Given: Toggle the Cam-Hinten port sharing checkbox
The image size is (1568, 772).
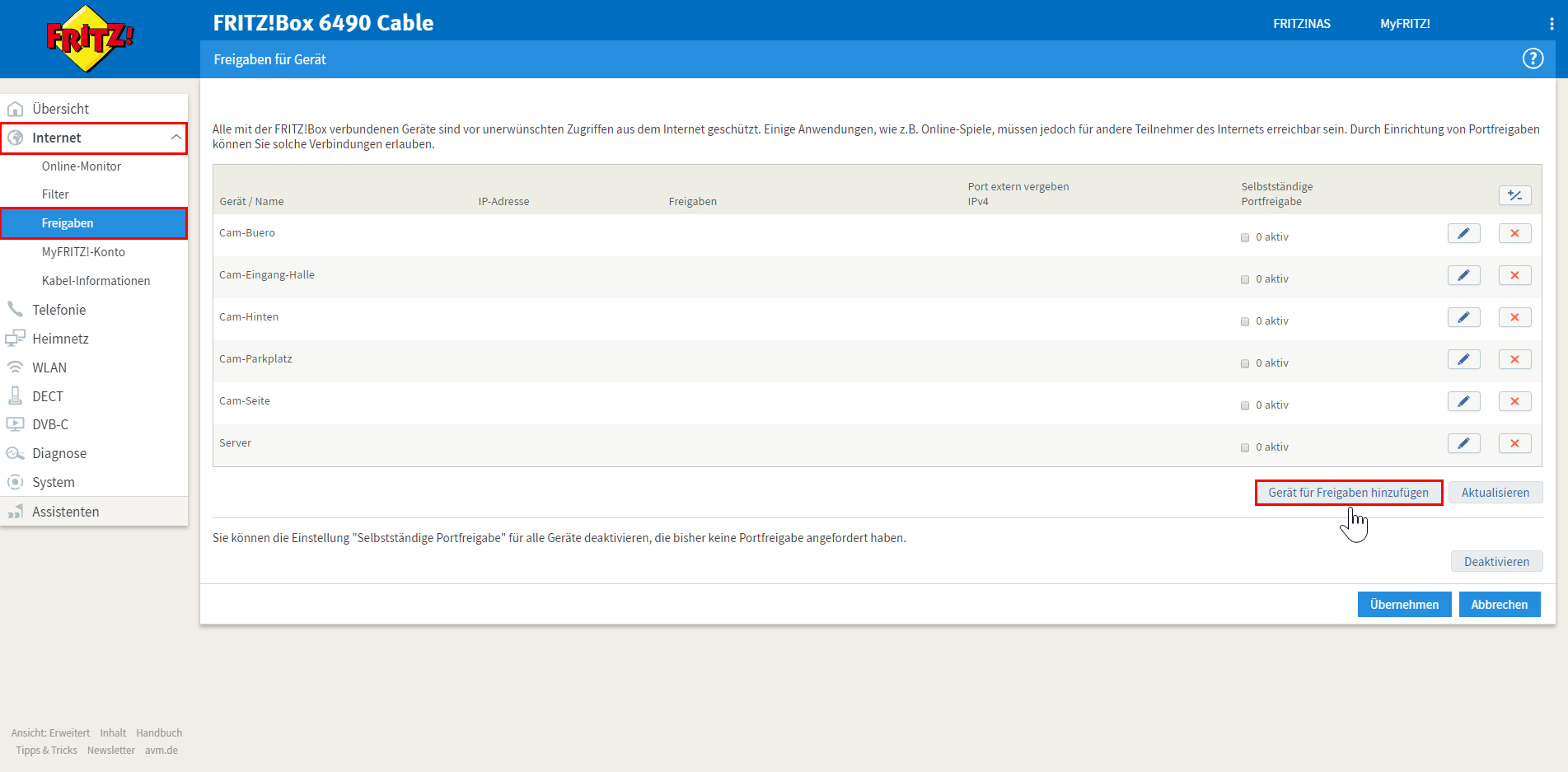Looking at the screenshot, I should 1245,321.
